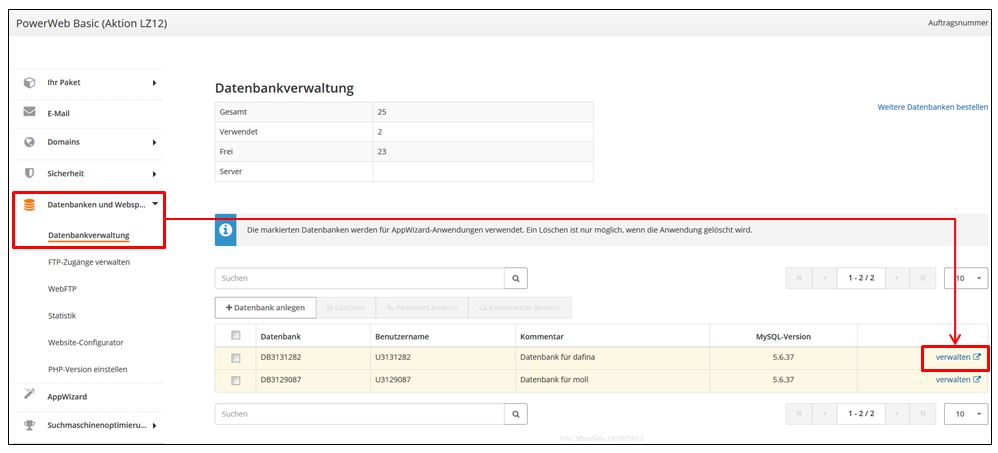998x453 pixels.
Task: Click the Benutzername column header
Action: tap(402, 336)
